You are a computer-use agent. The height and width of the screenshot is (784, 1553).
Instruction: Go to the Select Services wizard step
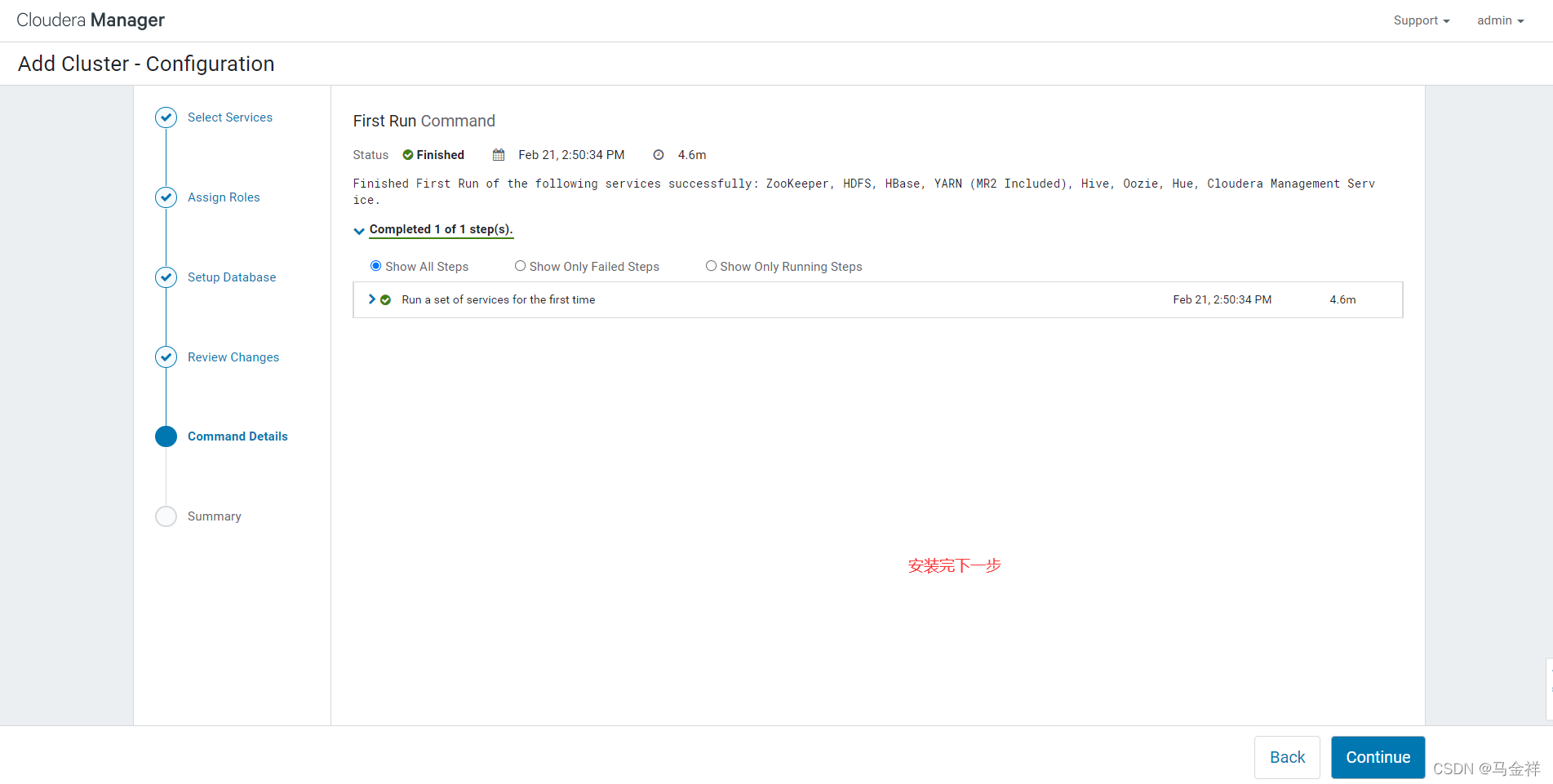[x=230, y=117]
